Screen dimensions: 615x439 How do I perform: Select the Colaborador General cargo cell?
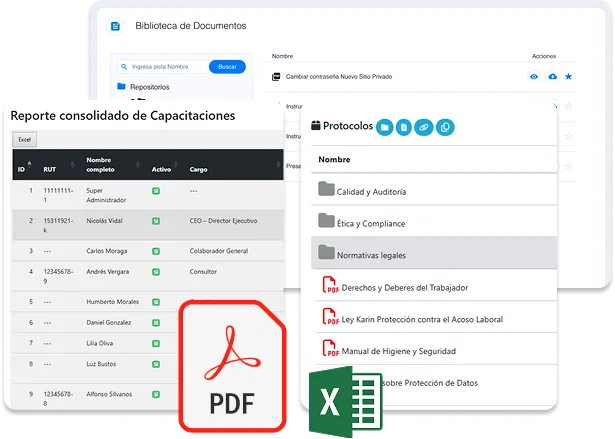point(218,251)
